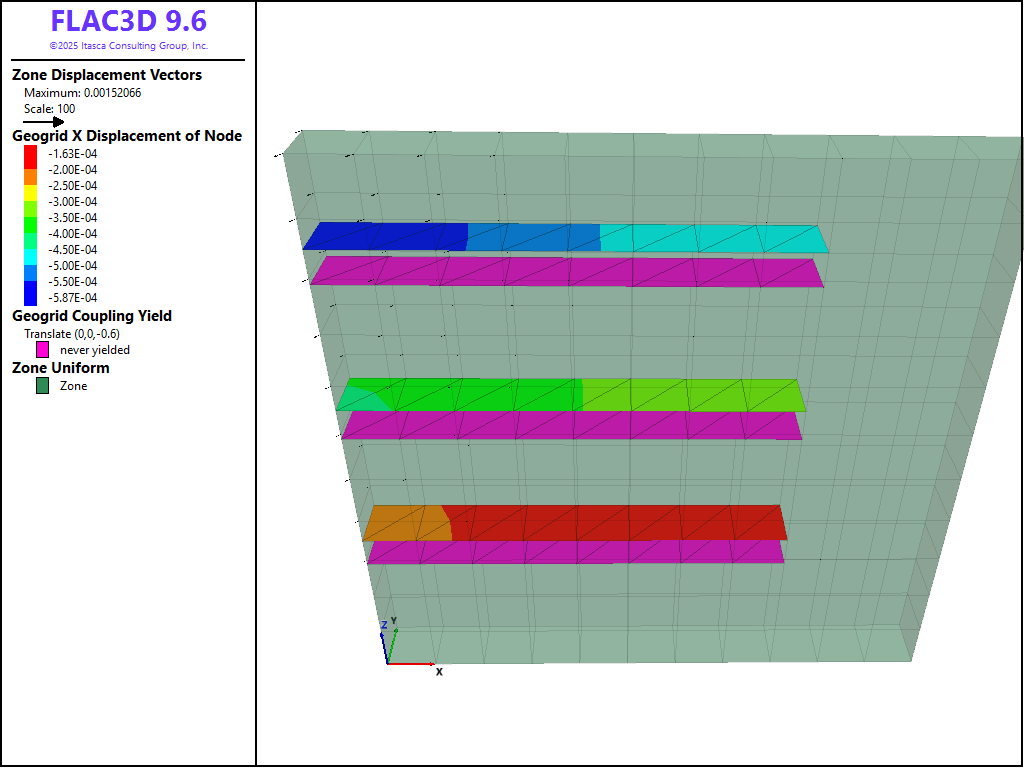Select the Zone Displacement Vectors legend heading
This screenshot has width=1024, height=768.
[107, 75]
